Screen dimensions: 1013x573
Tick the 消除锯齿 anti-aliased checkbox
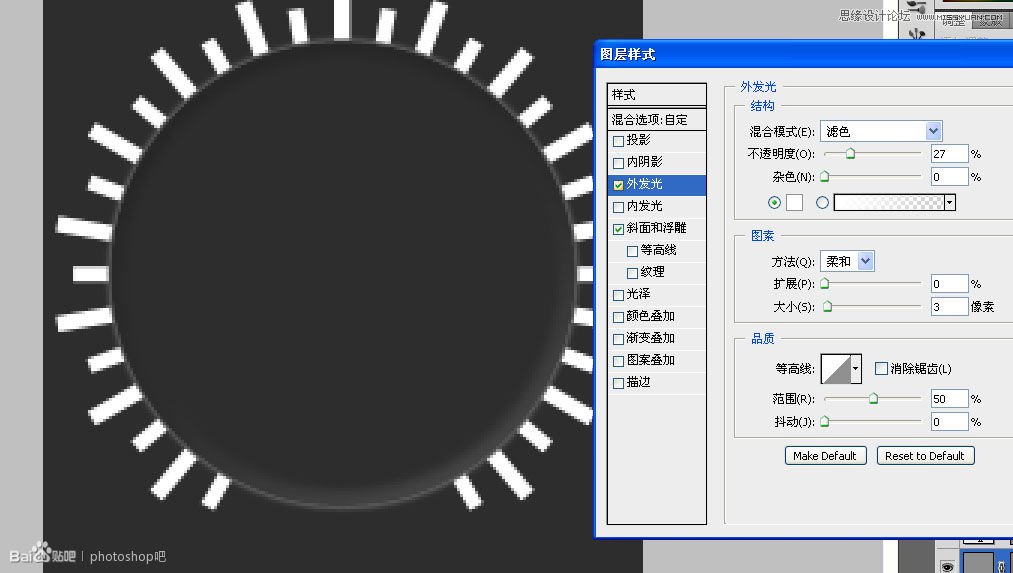click(x=881, y=368)
